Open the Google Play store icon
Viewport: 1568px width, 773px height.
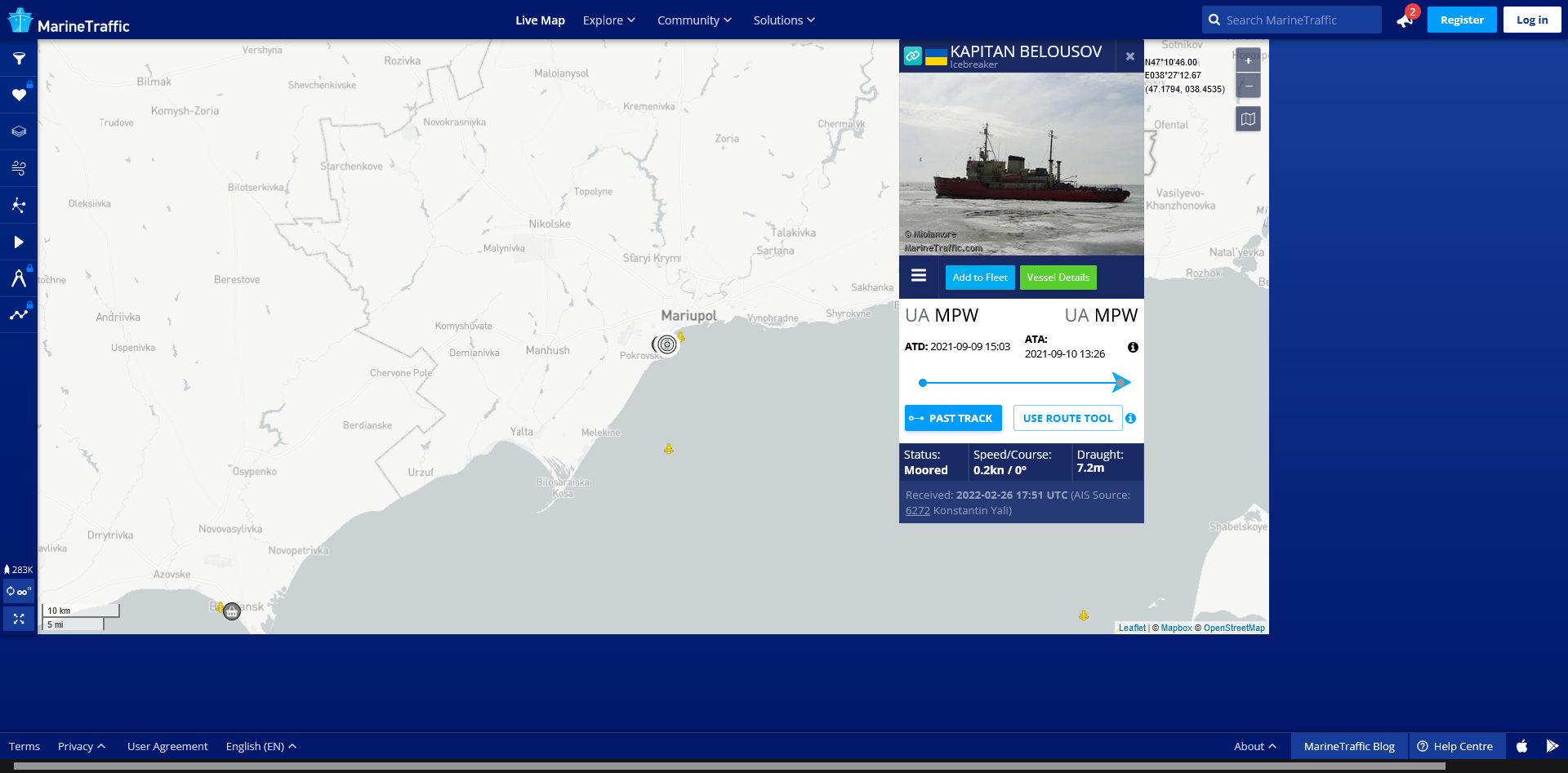(1552, 746)
